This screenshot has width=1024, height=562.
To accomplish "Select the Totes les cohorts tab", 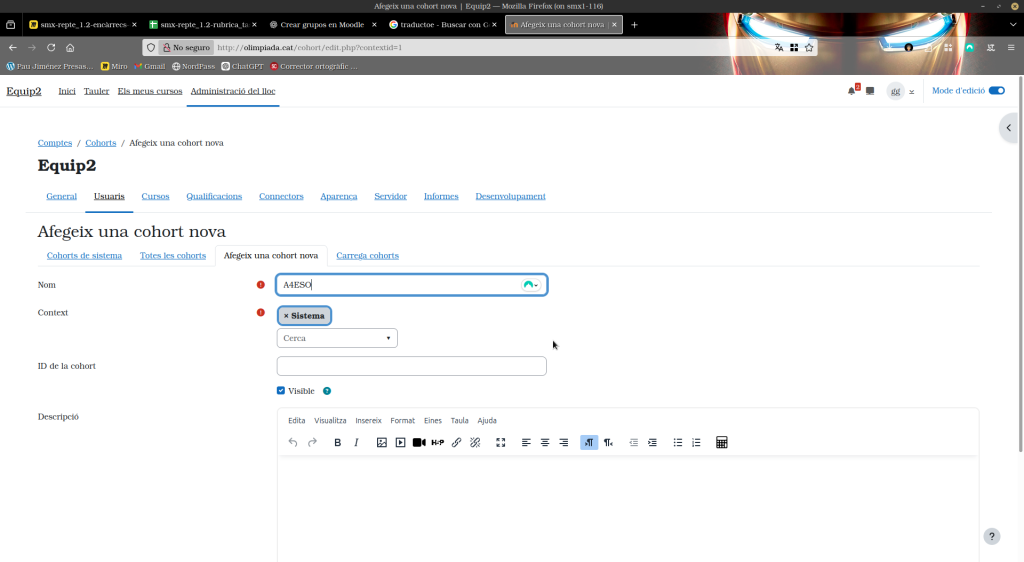I will tap(173, 255).
